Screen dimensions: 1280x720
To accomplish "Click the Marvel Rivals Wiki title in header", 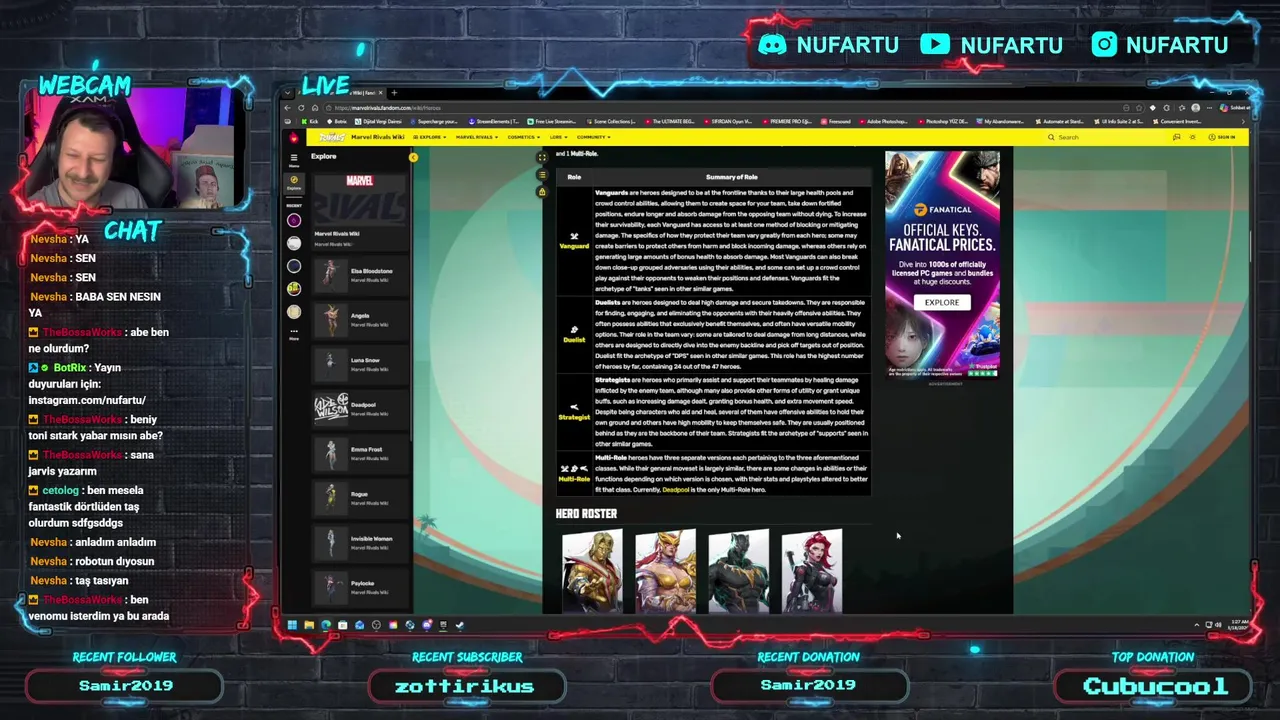I will (378, 137).
